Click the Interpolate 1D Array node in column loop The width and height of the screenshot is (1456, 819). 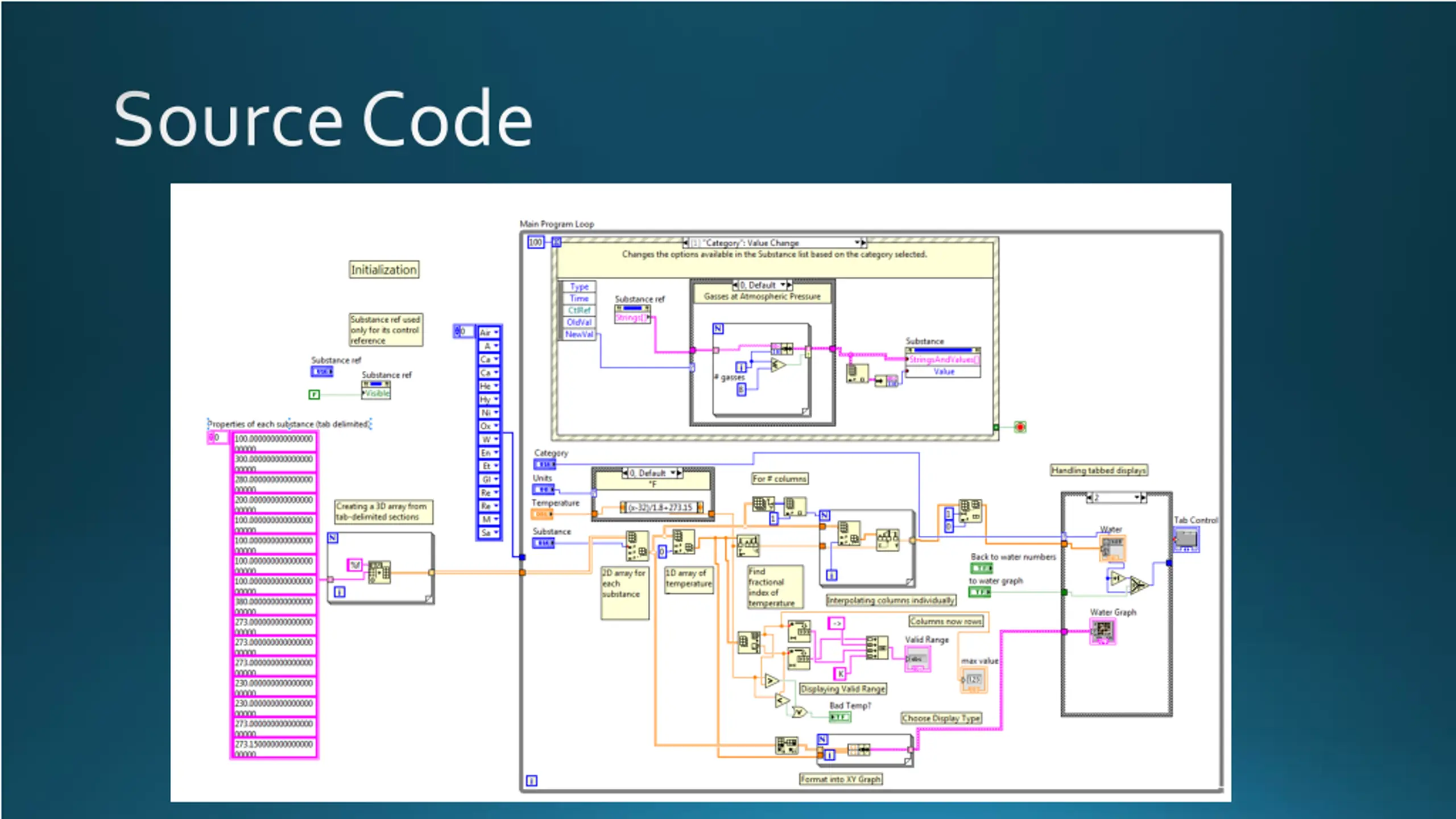(x=887, y=539)
